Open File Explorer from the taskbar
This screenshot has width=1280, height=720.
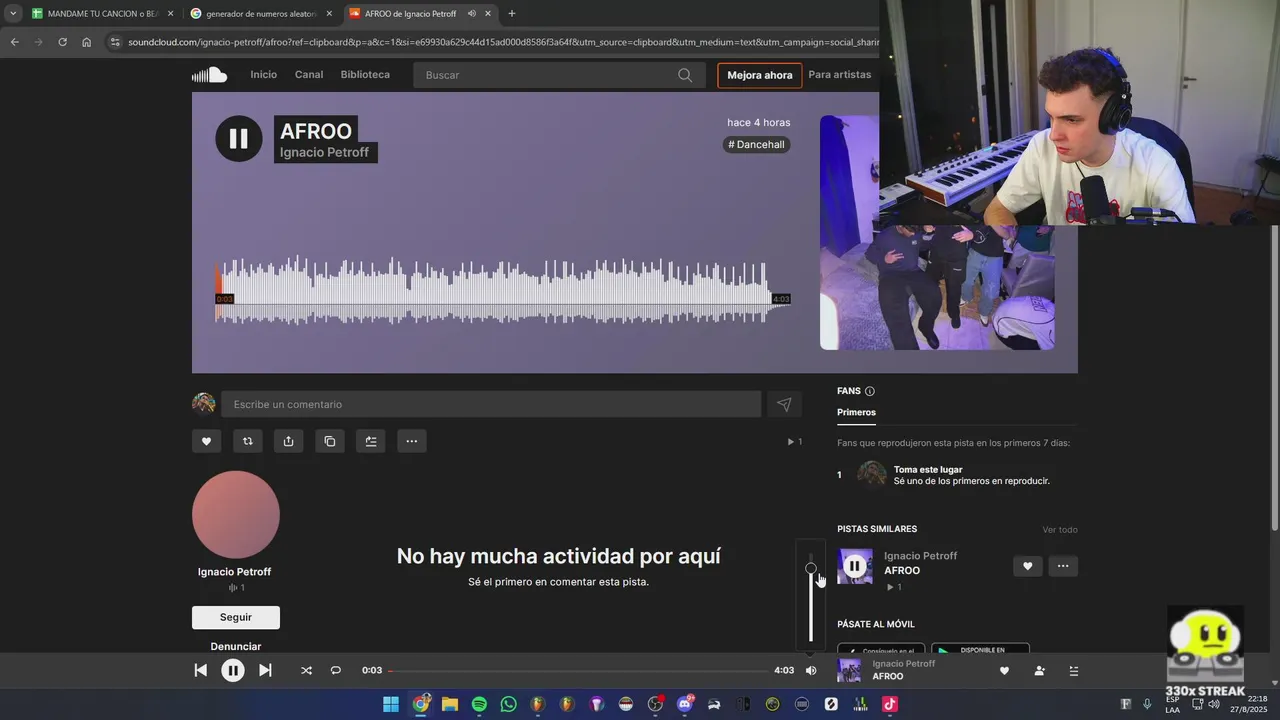(x=450, y=704)
